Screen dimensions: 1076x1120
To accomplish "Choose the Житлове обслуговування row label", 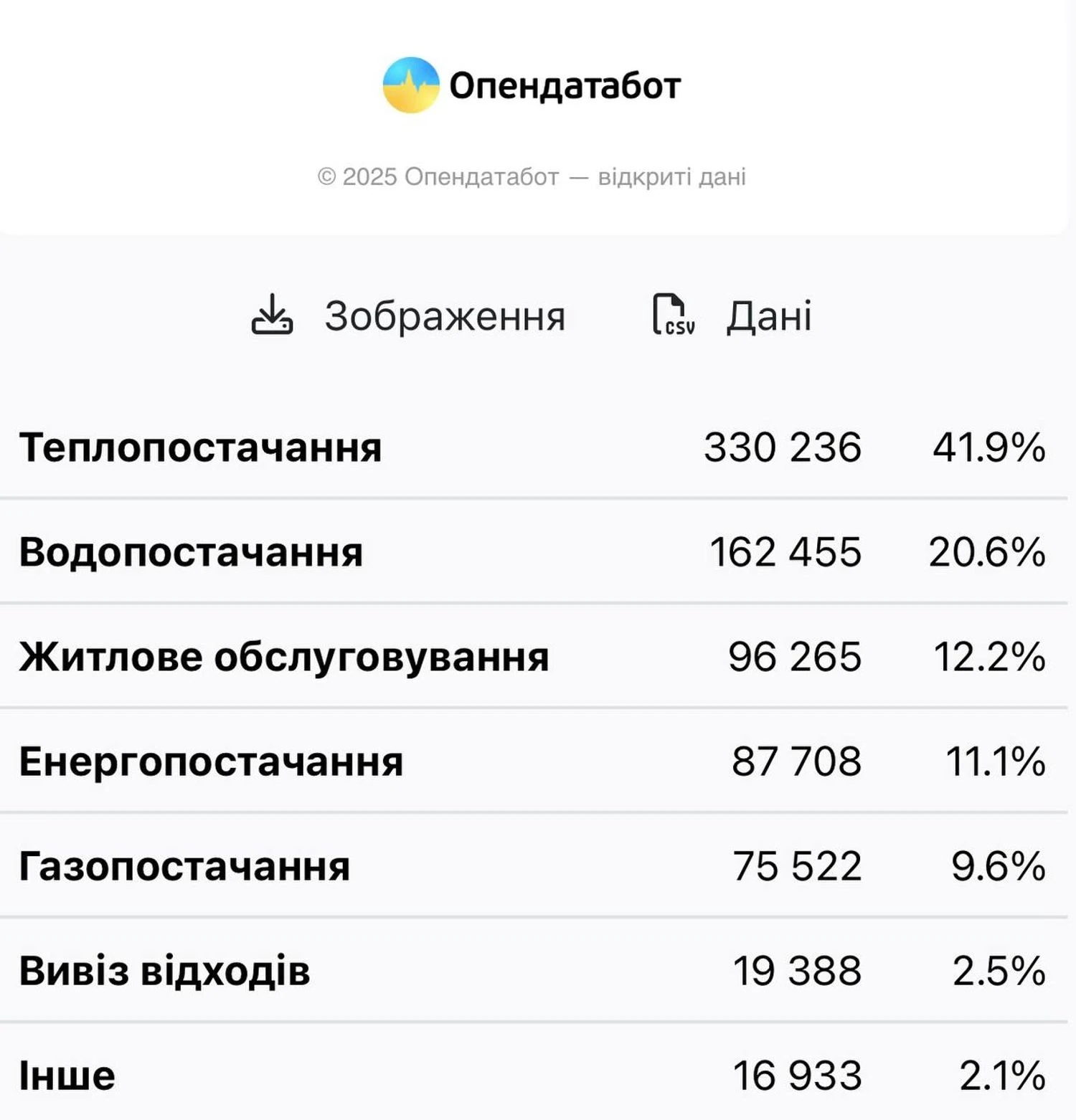I will 284,657.
